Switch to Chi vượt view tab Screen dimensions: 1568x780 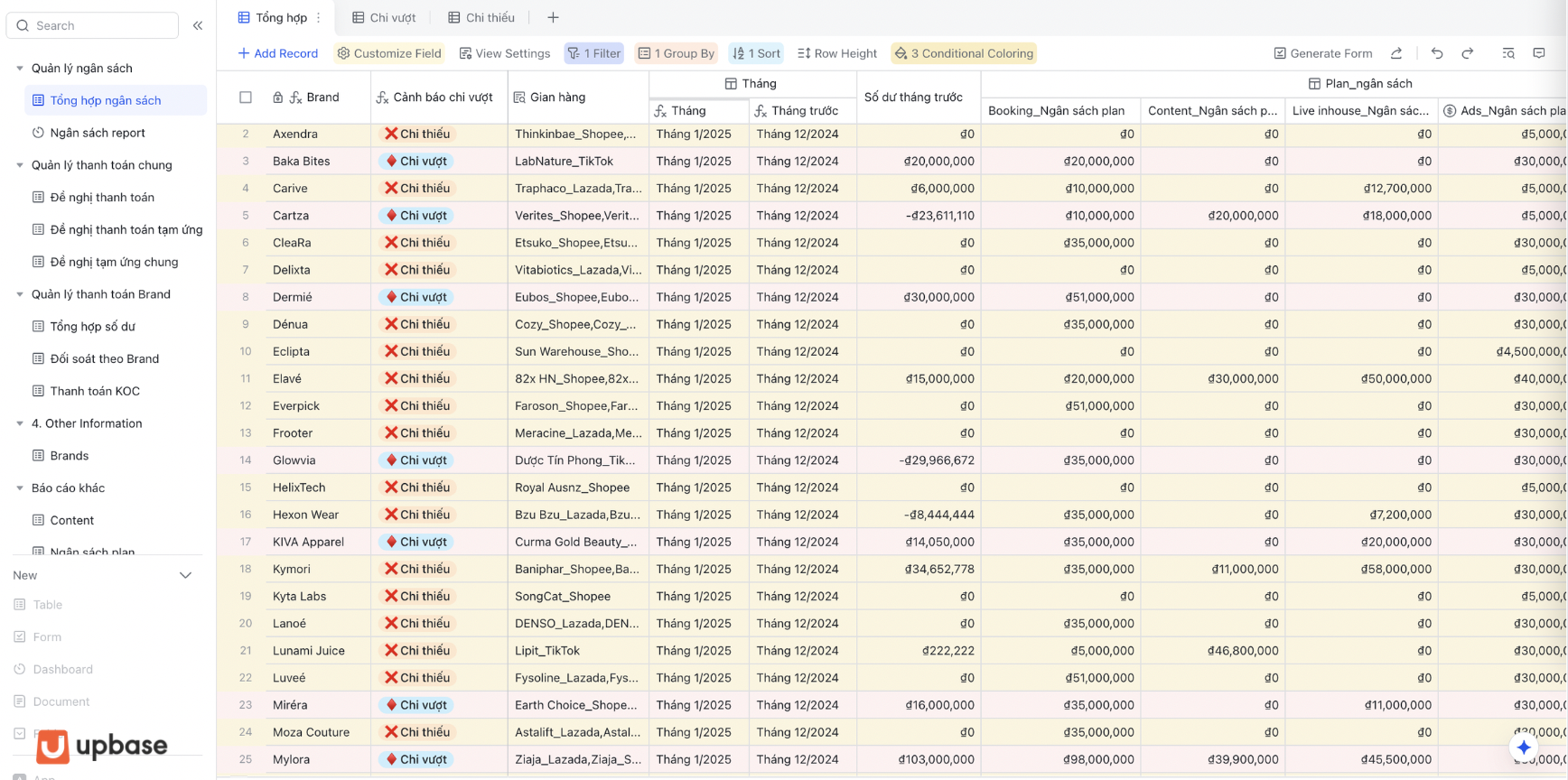click(384, 17)
